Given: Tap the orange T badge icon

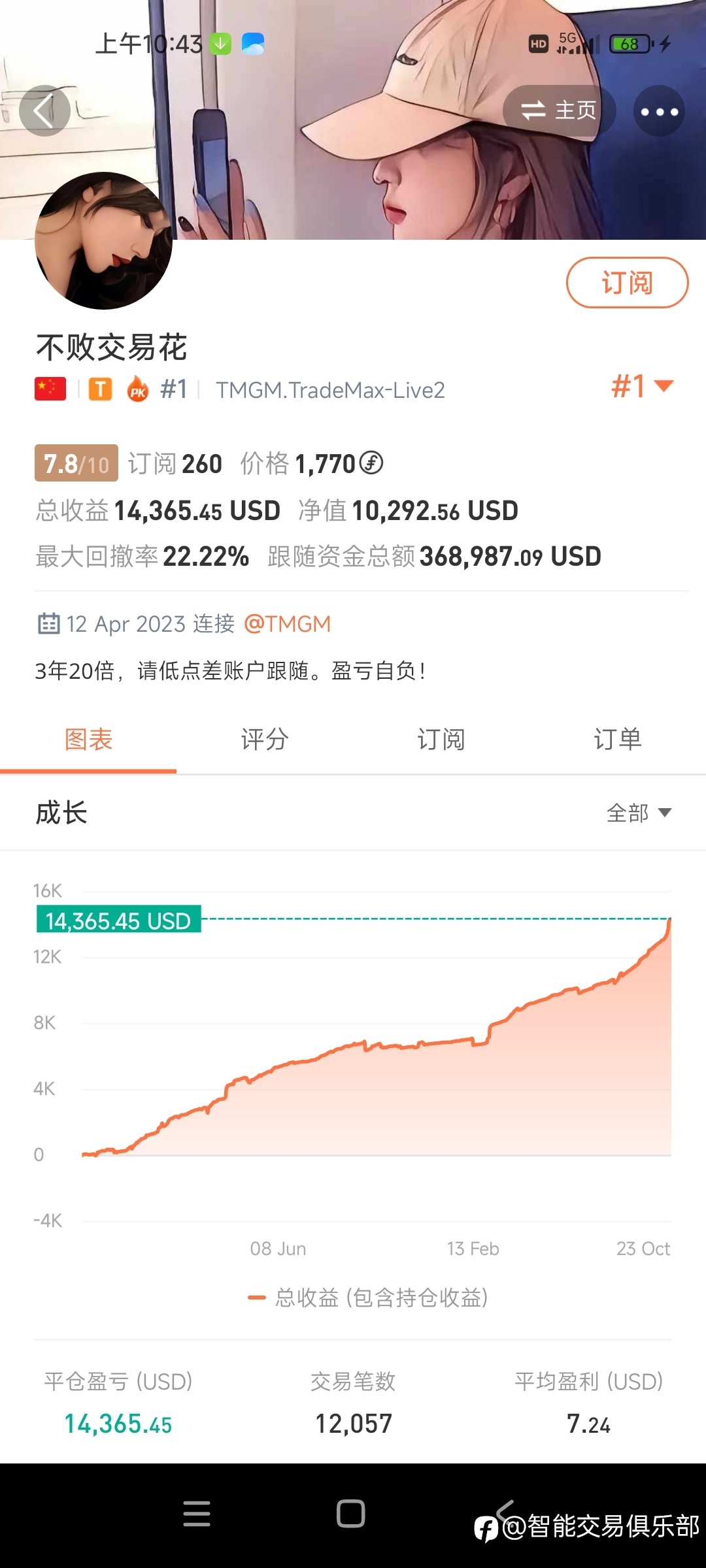Looking at the screenshot, I should point(101,389).
